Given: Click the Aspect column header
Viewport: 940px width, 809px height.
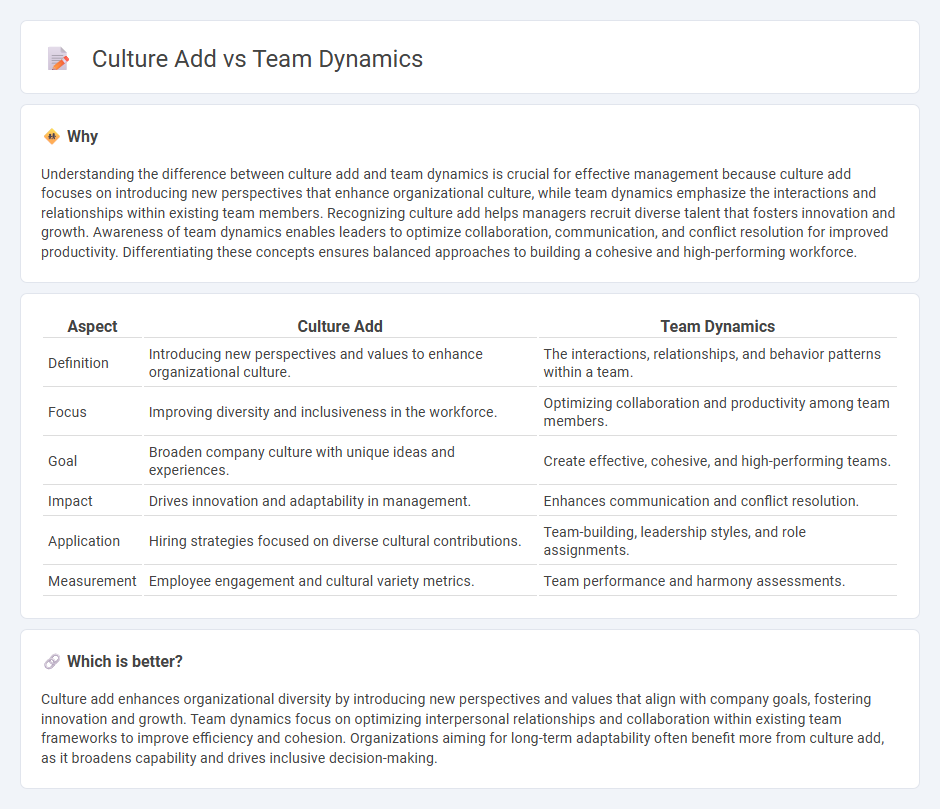Looking at the screenshot, I should pyautogui.click(x=92, y=326).
